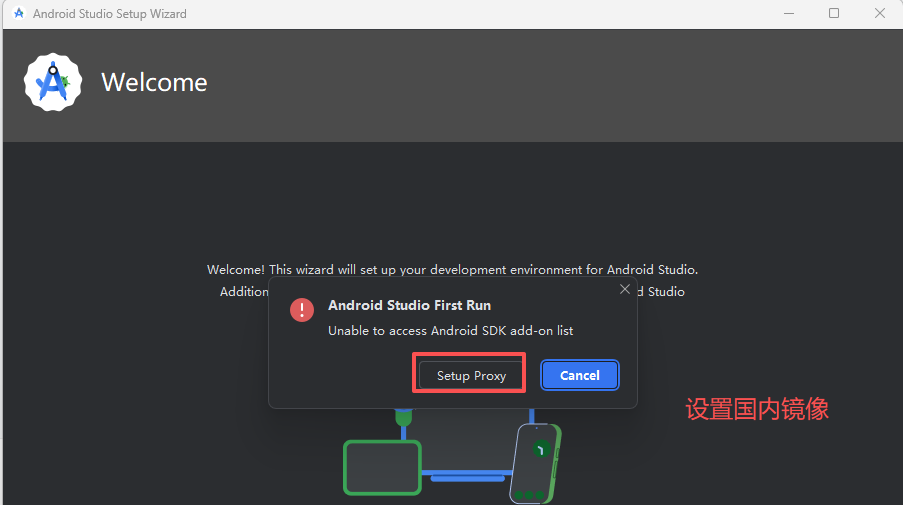This screenshot has width=903, height=505.
Task: Click the Android Studio logo in header
Action: [x=53, y=82]
